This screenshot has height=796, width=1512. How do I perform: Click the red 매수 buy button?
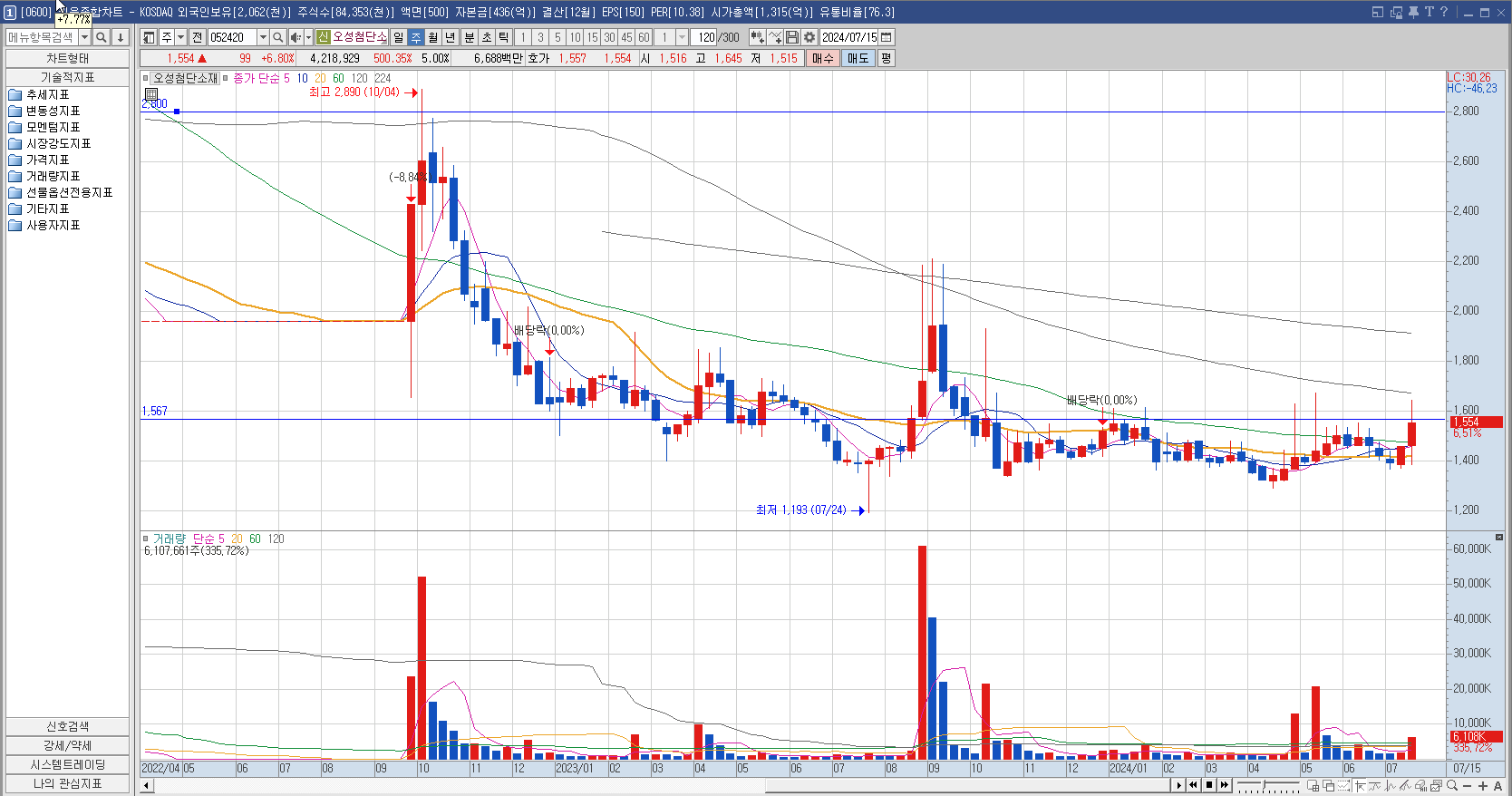[822, 58]
